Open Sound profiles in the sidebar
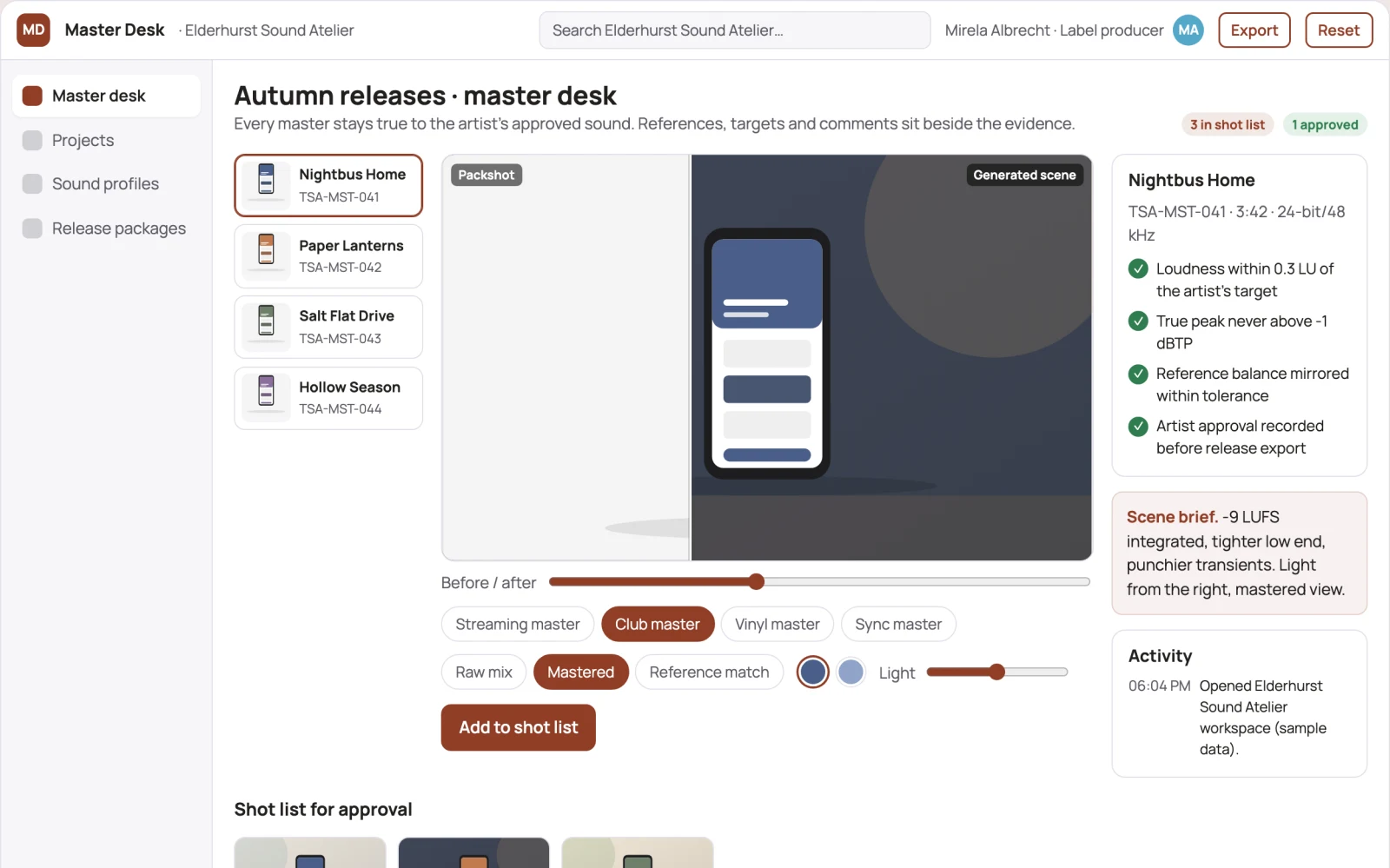Screen dimensions: 1390x868 (107, 183)
